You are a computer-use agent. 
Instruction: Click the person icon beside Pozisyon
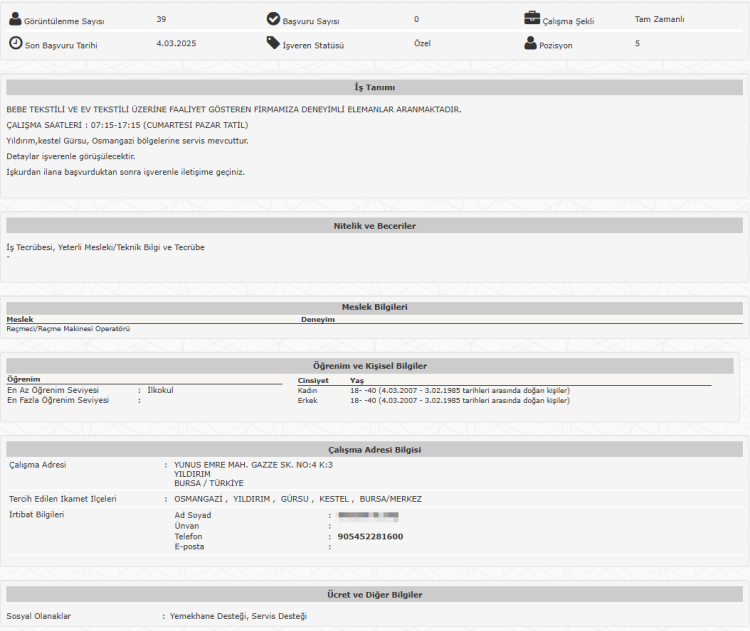pyautogui.click(x=531, y=43)
